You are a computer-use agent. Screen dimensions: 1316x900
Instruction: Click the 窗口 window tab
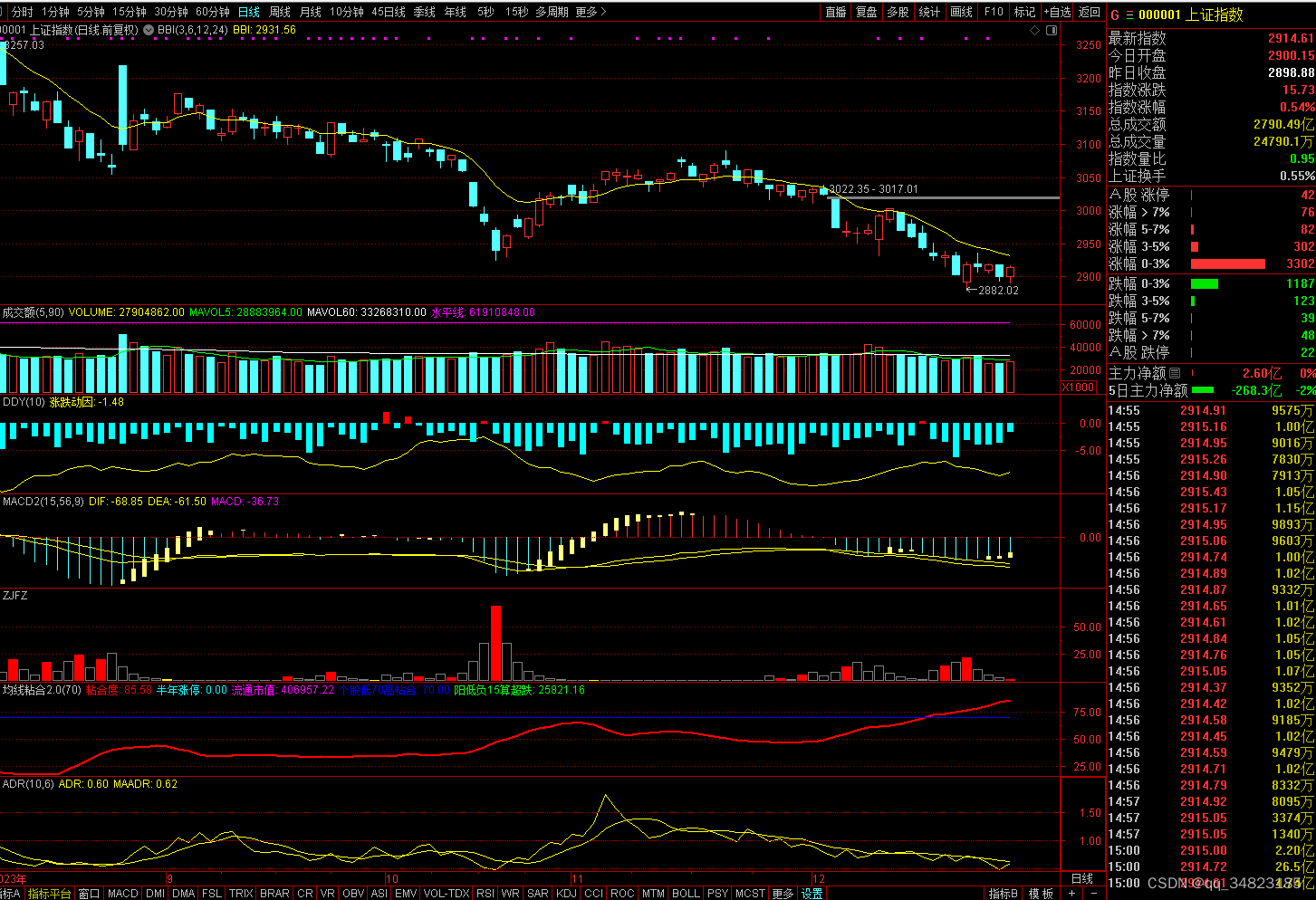(x=89, y=894)
